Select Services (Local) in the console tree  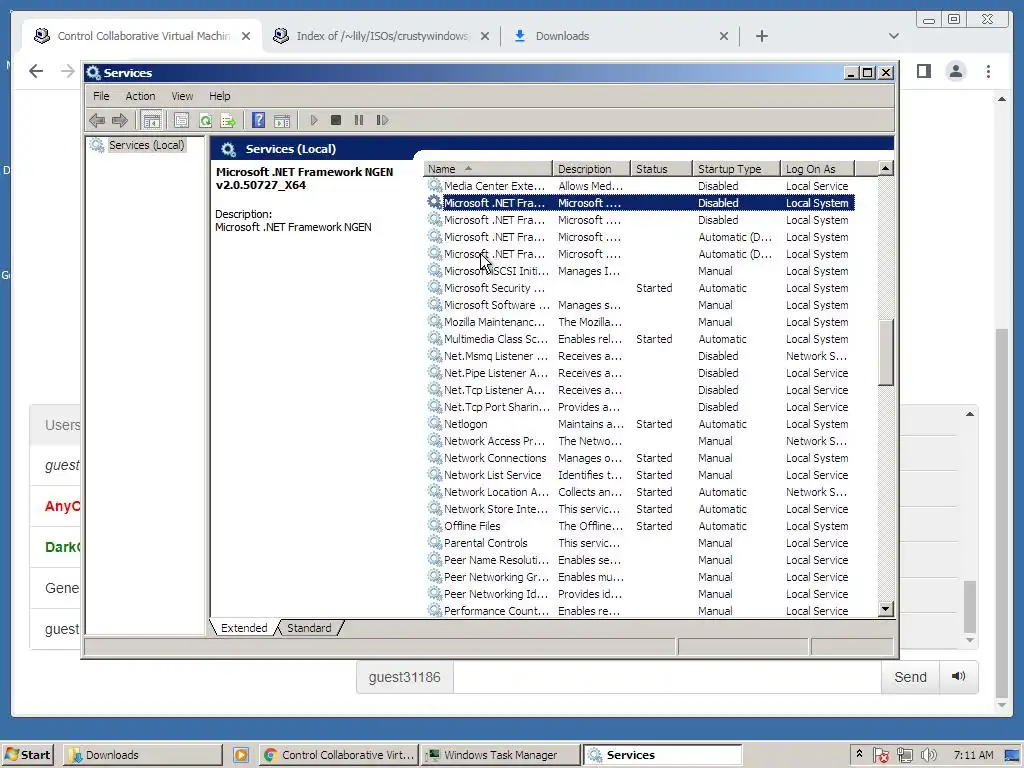[x=146, y=145]
